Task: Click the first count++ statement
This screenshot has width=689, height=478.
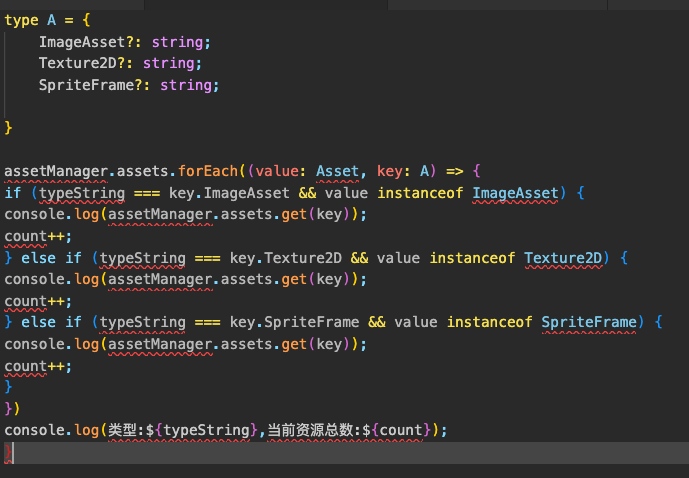Action: point(26,236)
